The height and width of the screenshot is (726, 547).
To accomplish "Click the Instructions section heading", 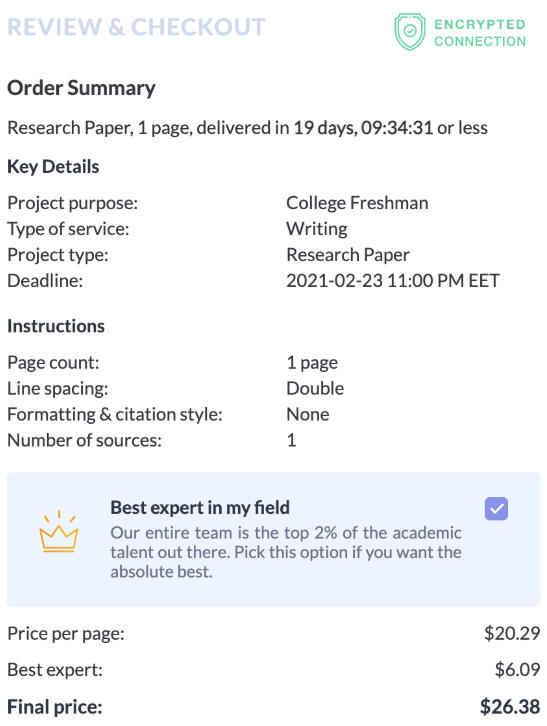I will click(x=56, y=326).
